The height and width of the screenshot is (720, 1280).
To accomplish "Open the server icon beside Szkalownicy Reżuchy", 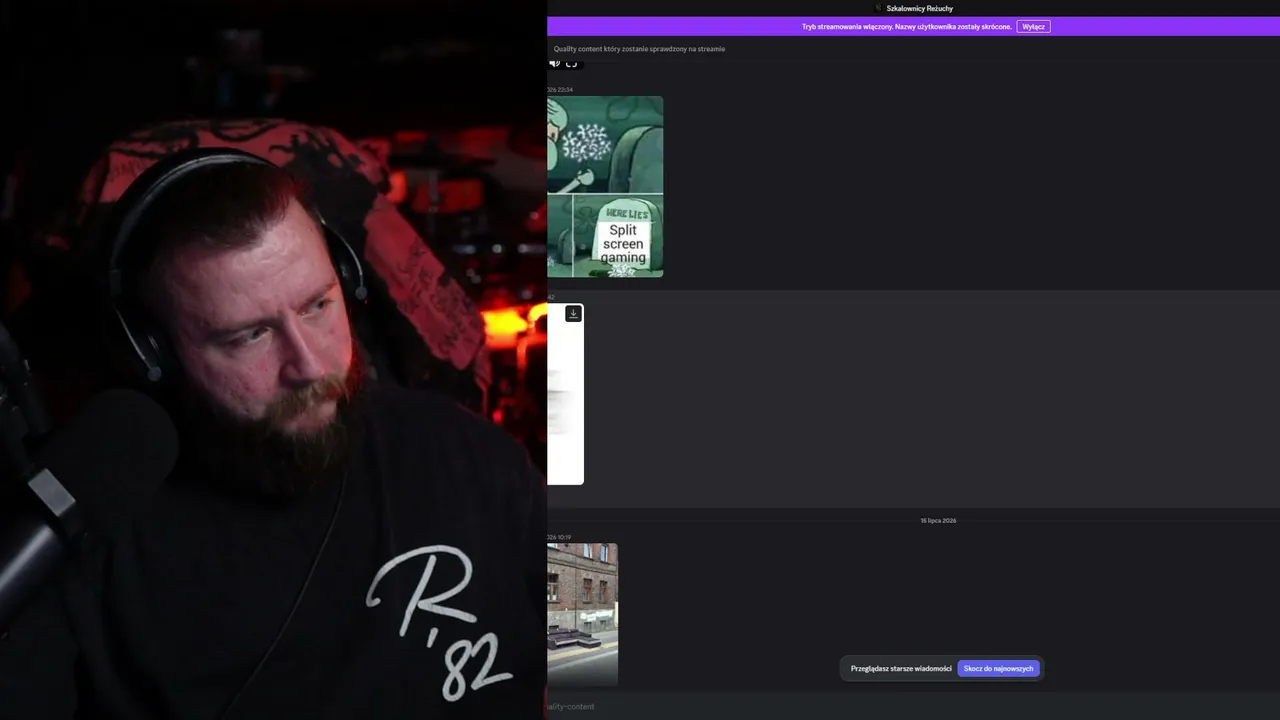I will [x=878, y=8].
